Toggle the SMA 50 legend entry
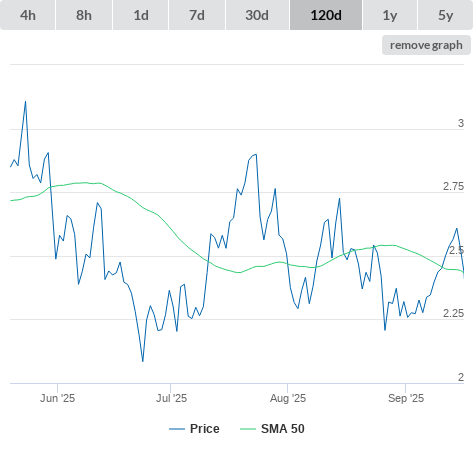474x455 pixels. (x=272, y=429)
